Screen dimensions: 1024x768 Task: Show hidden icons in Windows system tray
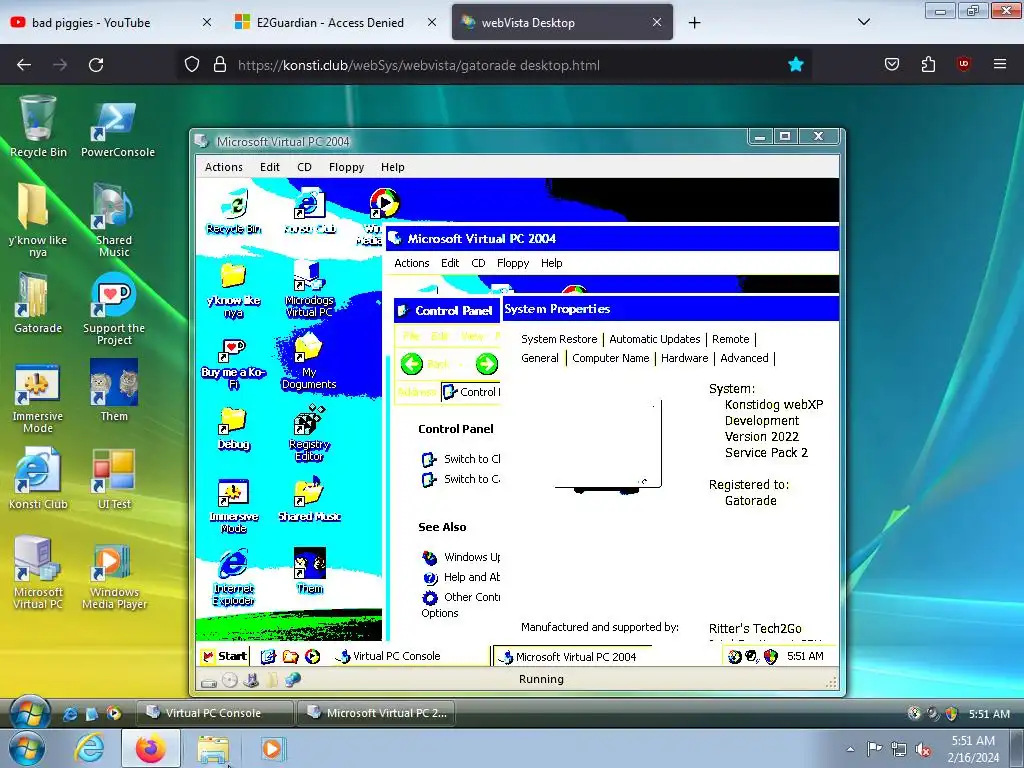click(850, 749)
